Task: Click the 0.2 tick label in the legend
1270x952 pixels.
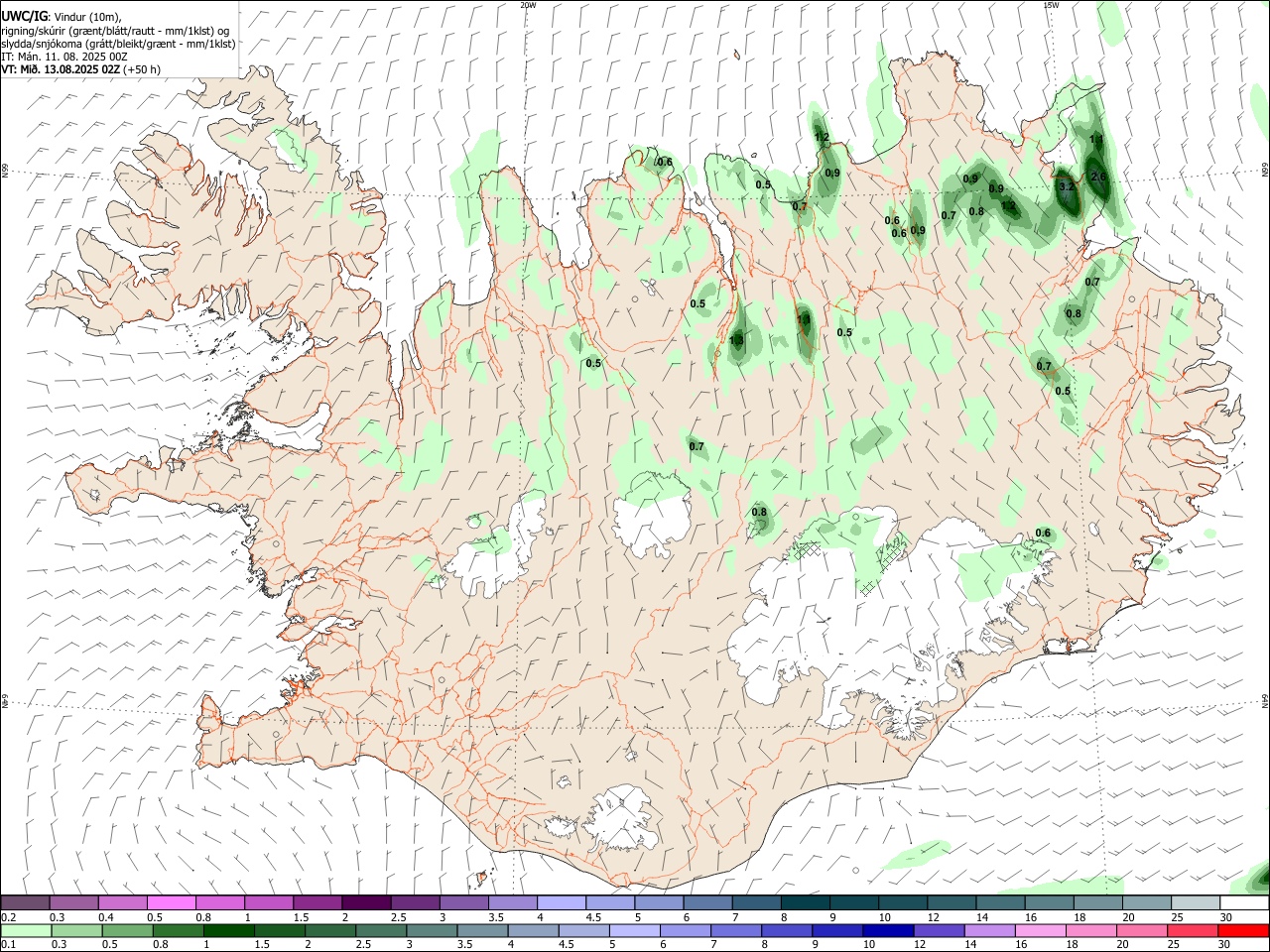Action: [8, 917]
